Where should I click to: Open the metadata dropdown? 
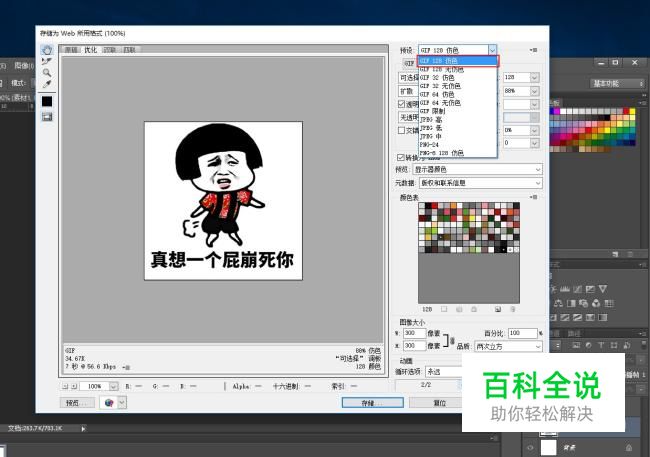point(480,183)
